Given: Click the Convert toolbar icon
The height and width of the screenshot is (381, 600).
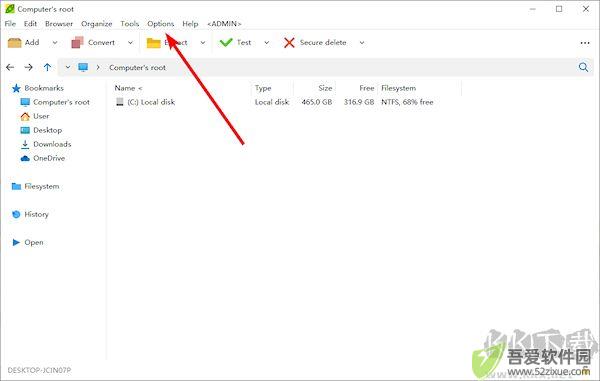Looking at the screenshot, I should [77, 42].
